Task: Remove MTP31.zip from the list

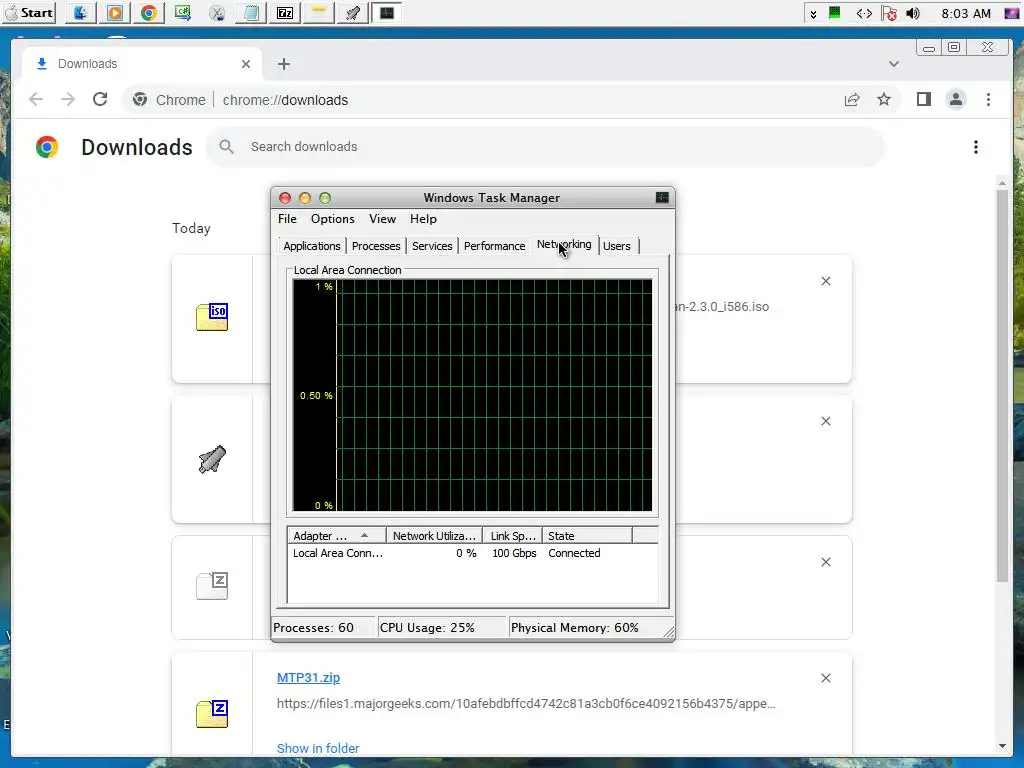Action: 825,678
